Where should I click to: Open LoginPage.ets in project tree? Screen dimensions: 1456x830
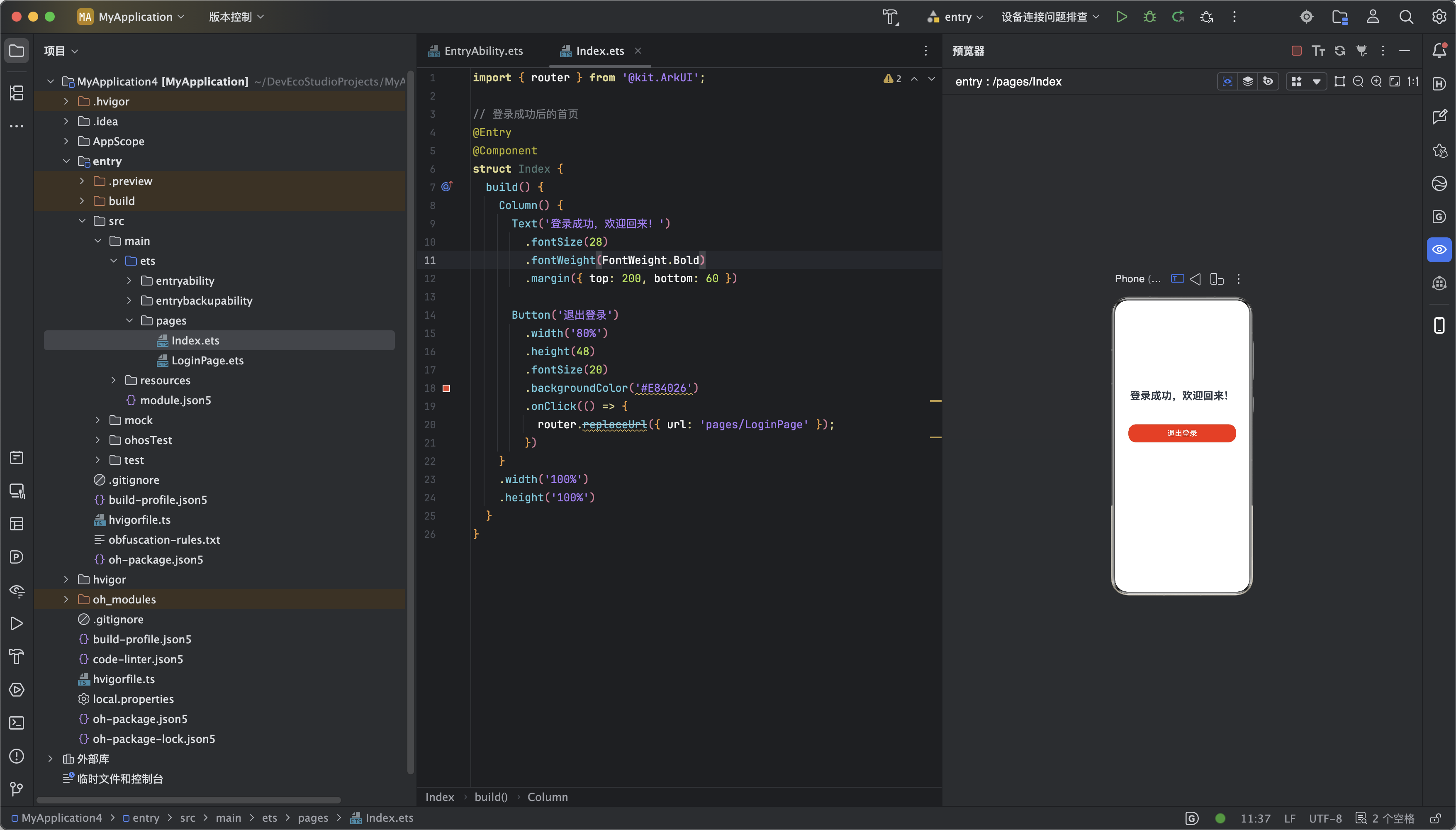point(207,360)
